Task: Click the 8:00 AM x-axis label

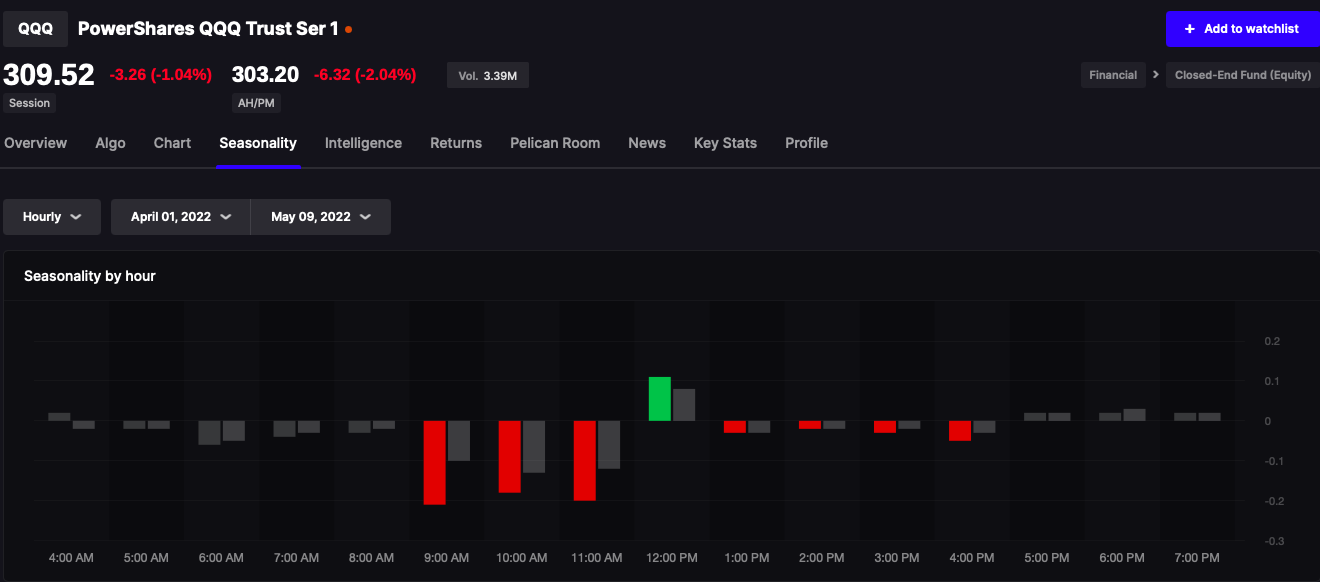Action: pos(371,557)
